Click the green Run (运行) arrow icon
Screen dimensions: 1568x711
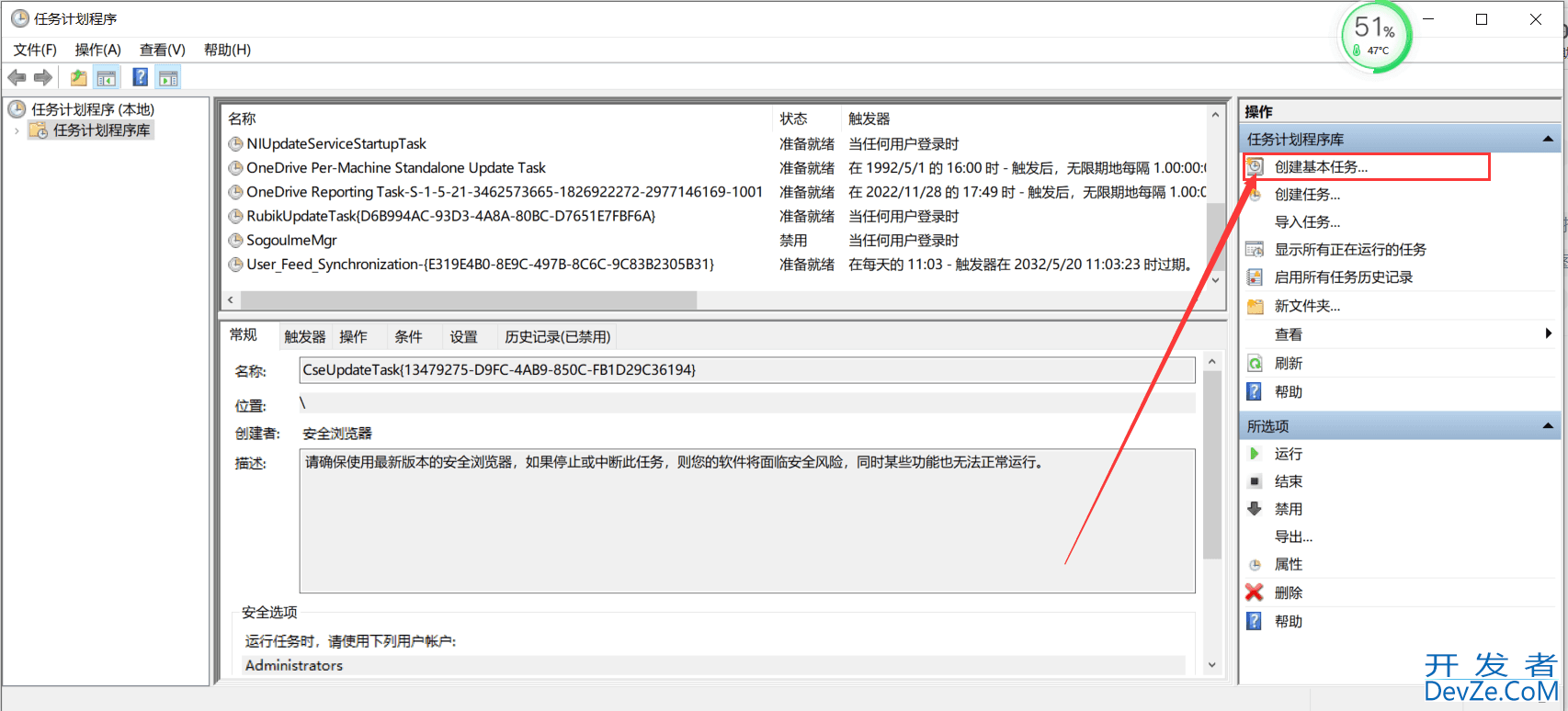tap(1255, 453)
